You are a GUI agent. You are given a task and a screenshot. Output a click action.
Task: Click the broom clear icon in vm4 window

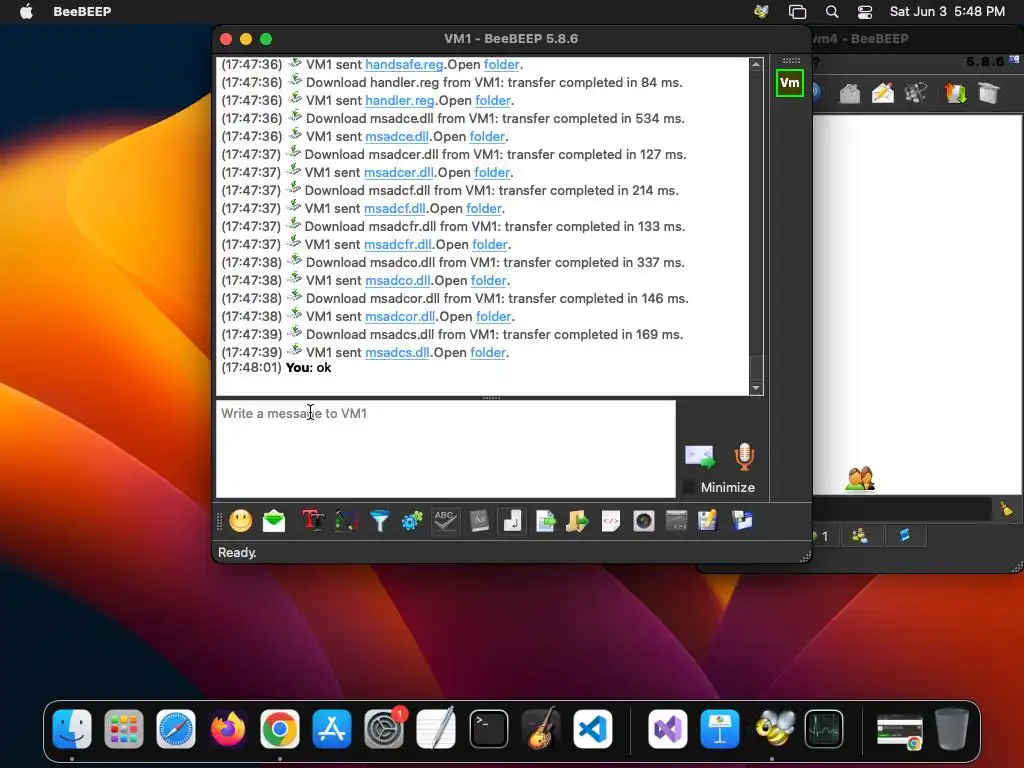(x=1006, y=509)
